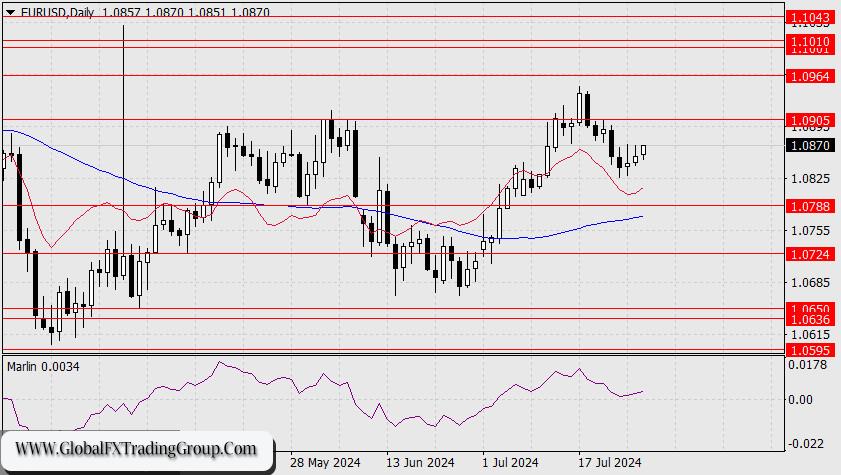
Task: Select the 1.1043 price level label
Action: [810, 18]
